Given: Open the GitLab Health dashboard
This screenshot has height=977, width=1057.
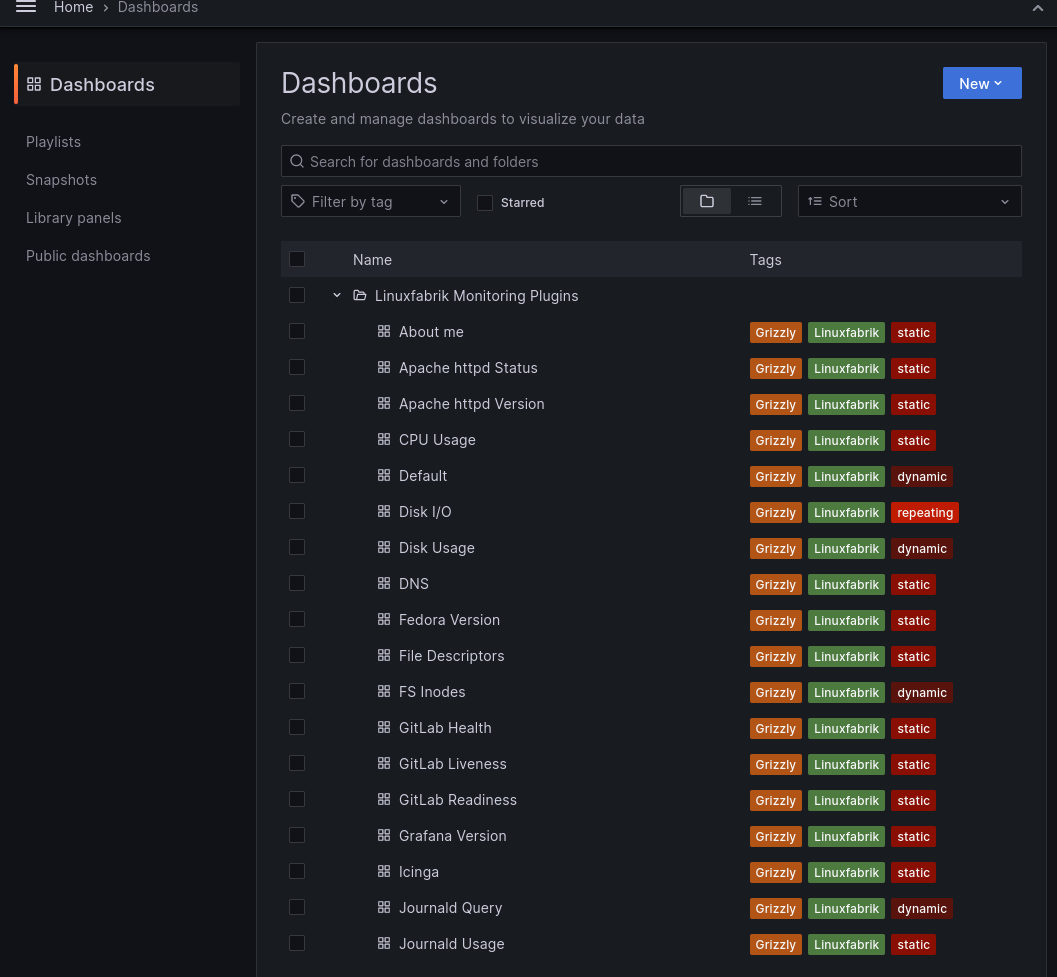Looking at the screenshot, I should [x=445, y=728].
